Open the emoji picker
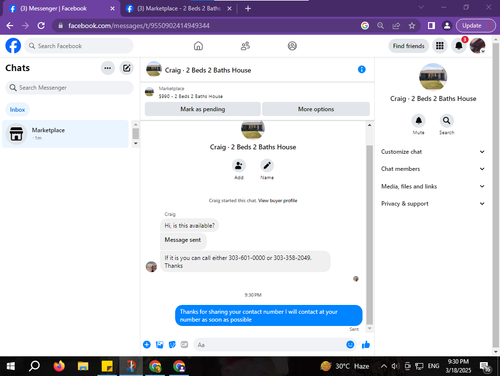The height and width of the screenshot is (376, 500). click(350, 345)
